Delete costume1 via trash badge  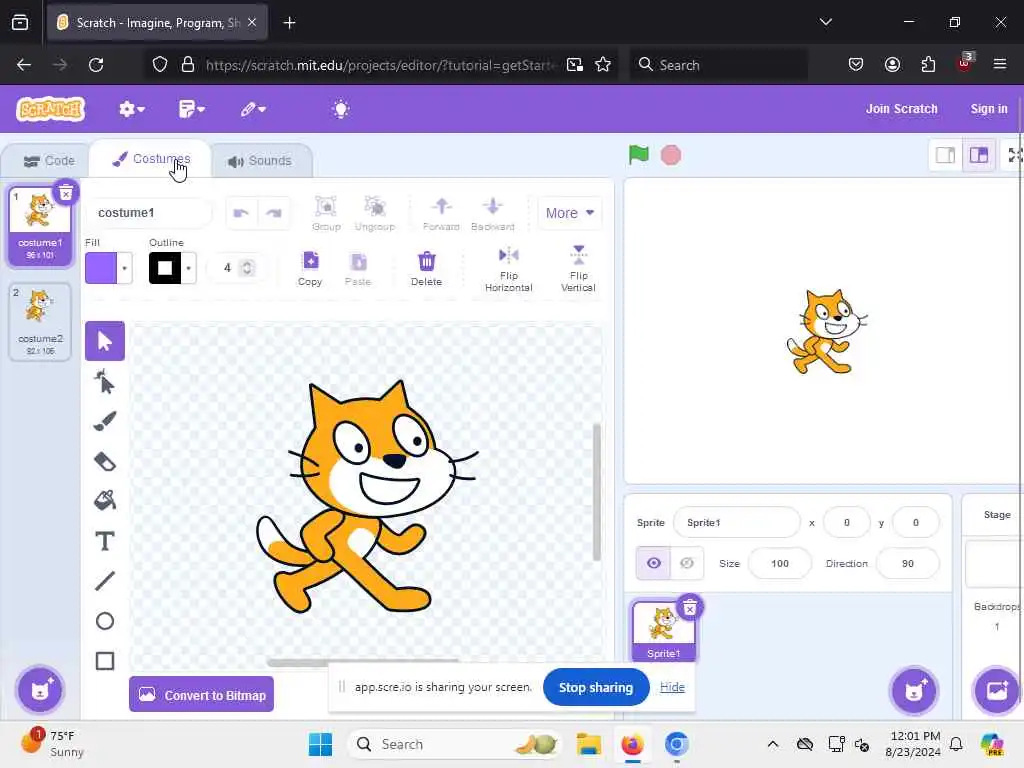point(66,193)
